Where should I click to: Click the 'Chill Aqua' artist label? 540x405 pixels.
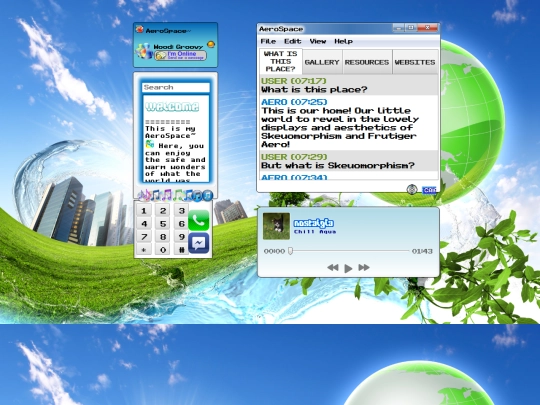[315, 232]
